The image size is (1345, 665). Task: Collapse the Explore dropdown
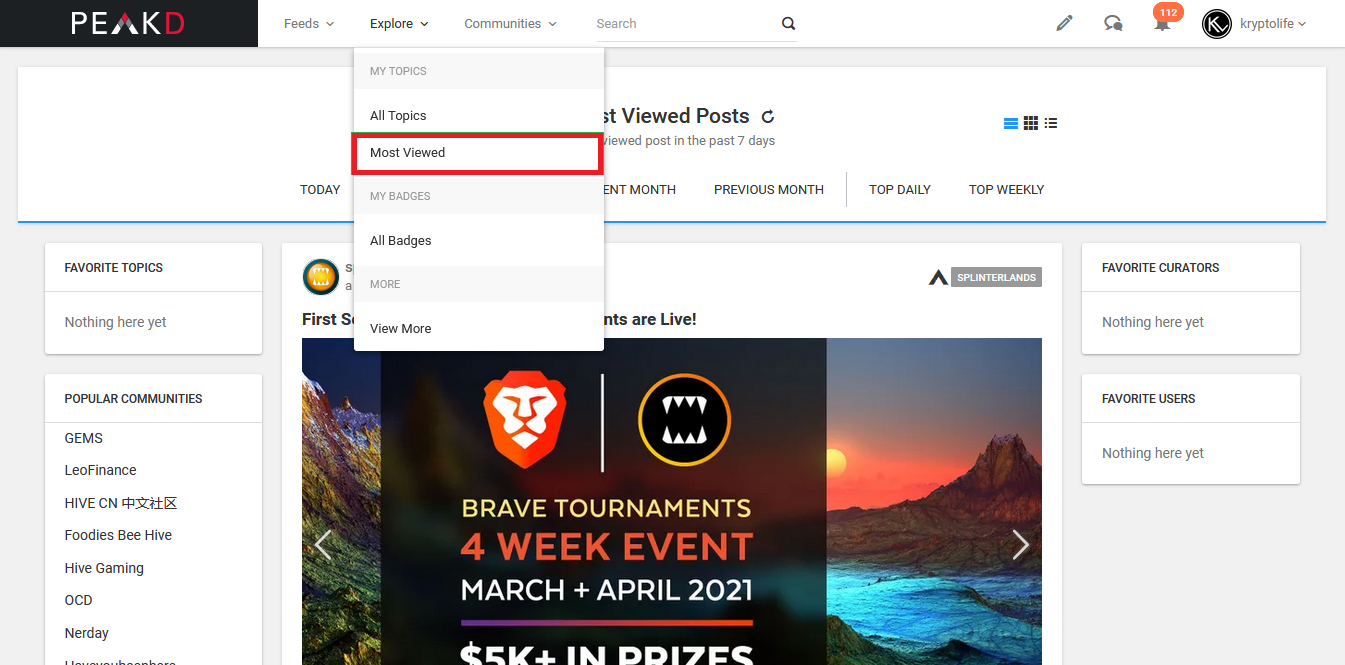[399, 23]
